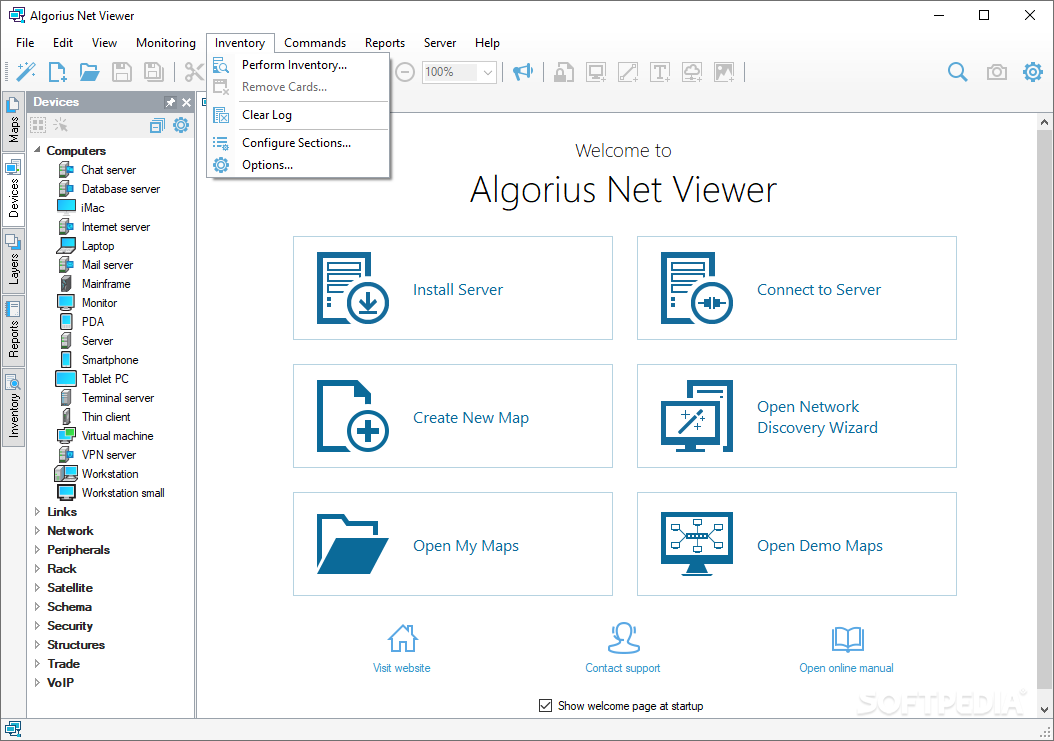Click the pointer click icon in Devices panel
This screenshot has width=1054, height=741.
point(61,125)
